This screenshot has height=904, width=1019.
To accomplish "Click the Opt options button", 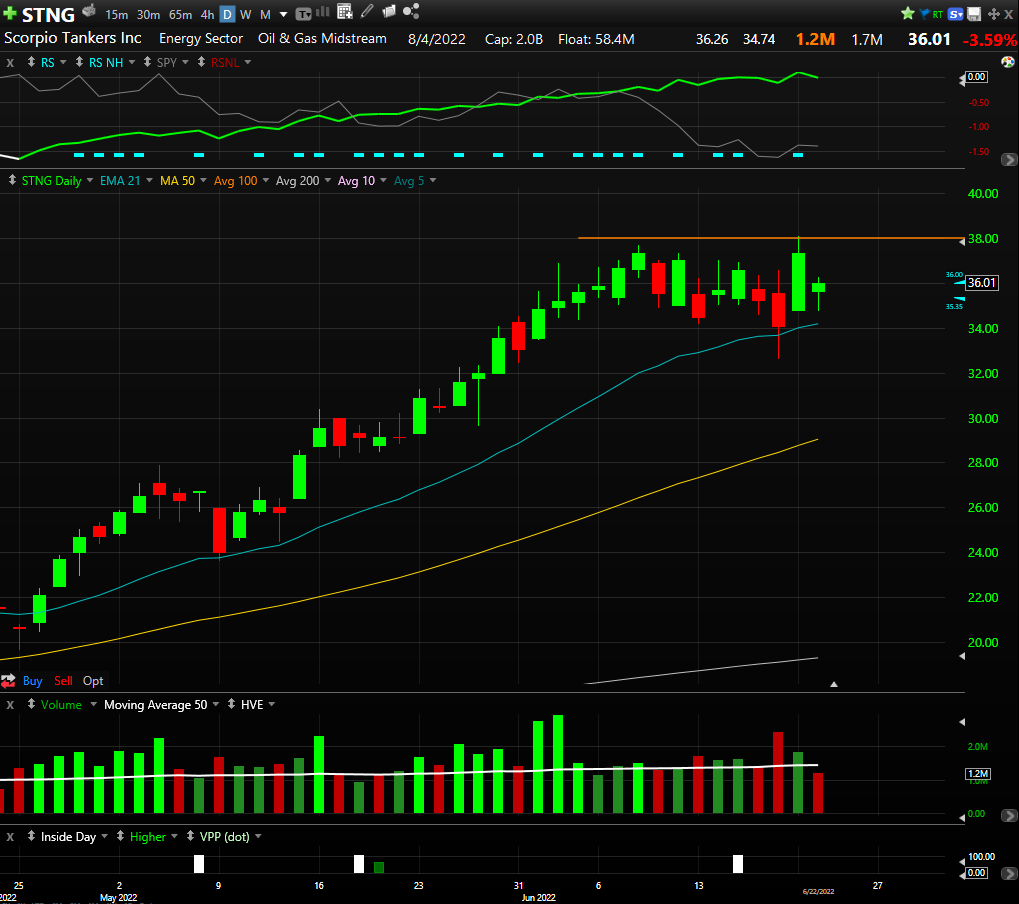I will [x=93, y=681].
